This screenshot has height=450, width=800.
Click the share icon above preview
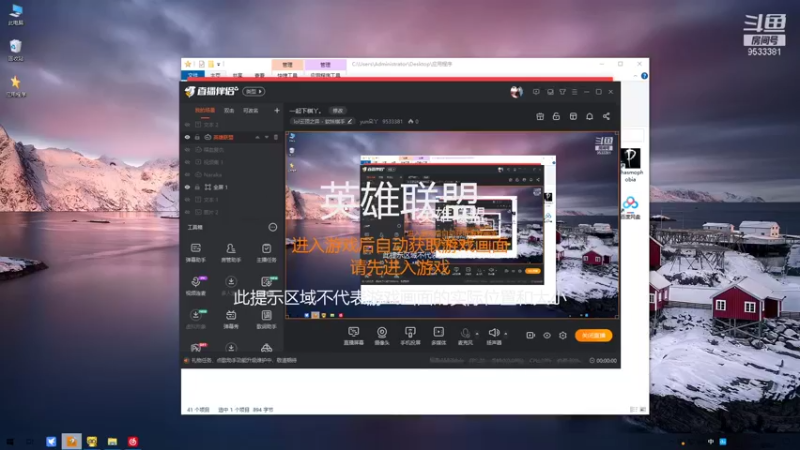point(606,116)
